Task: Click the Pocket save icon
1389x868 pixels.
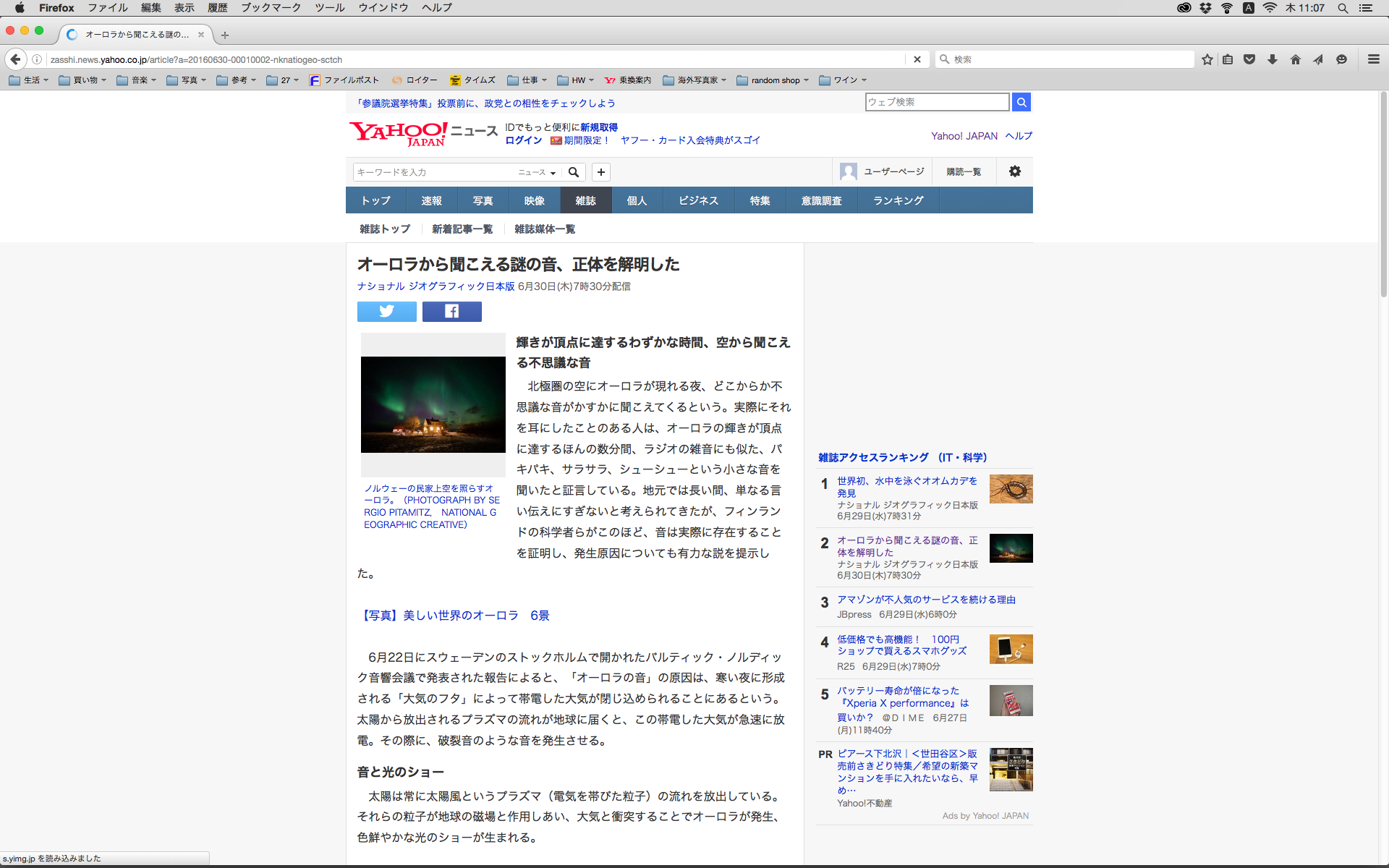Action: click(1249, 59)
